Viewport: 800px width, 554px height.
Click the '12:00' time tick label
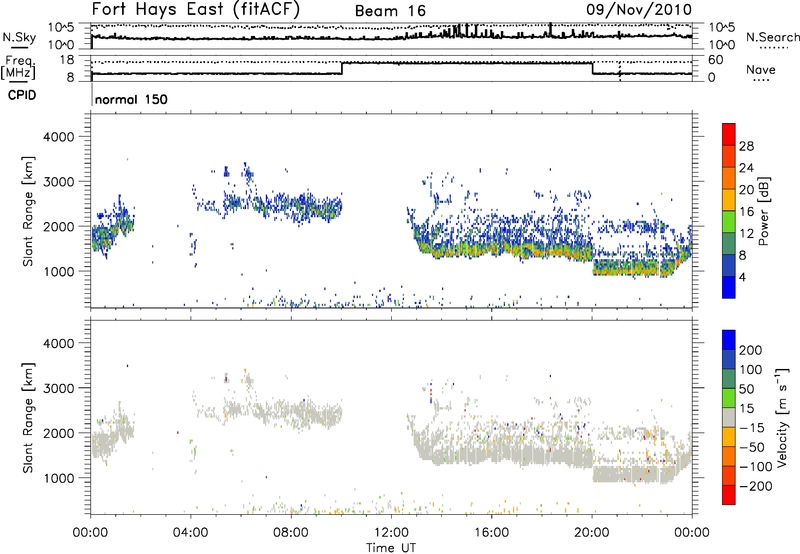click(x=391, y=533)
